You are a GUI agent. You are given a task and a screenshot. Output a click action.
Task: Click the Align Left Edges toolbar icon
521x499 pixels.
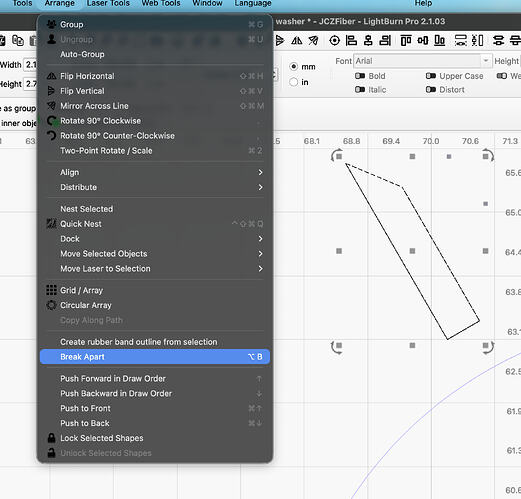351,41
